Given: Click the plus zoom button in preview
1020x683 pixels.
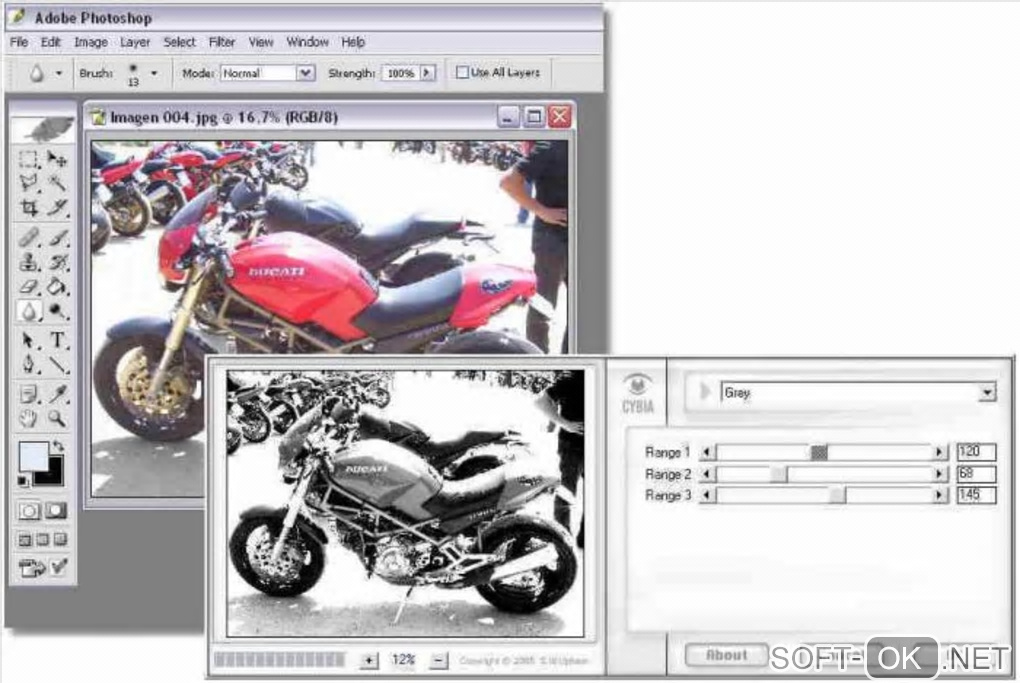Looking at the screenshot, I should click(369, 660).
